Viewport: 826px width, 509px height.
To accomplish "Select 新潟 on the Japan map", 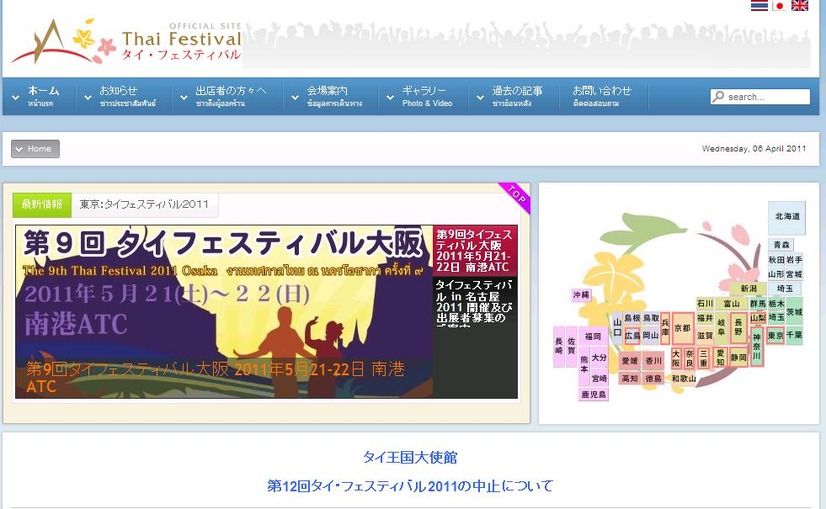I will click(748, 289).
